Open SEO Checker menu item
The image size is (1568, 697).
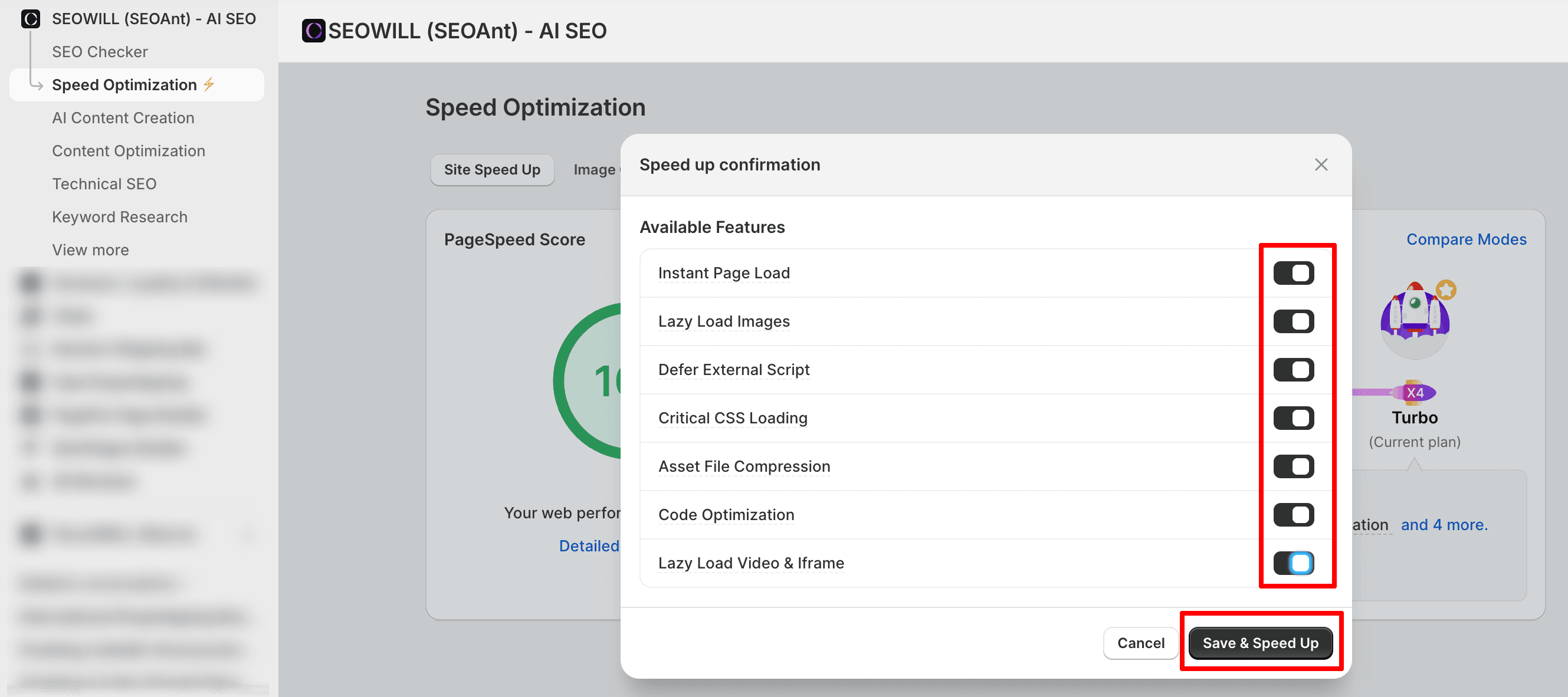[100, 52]
